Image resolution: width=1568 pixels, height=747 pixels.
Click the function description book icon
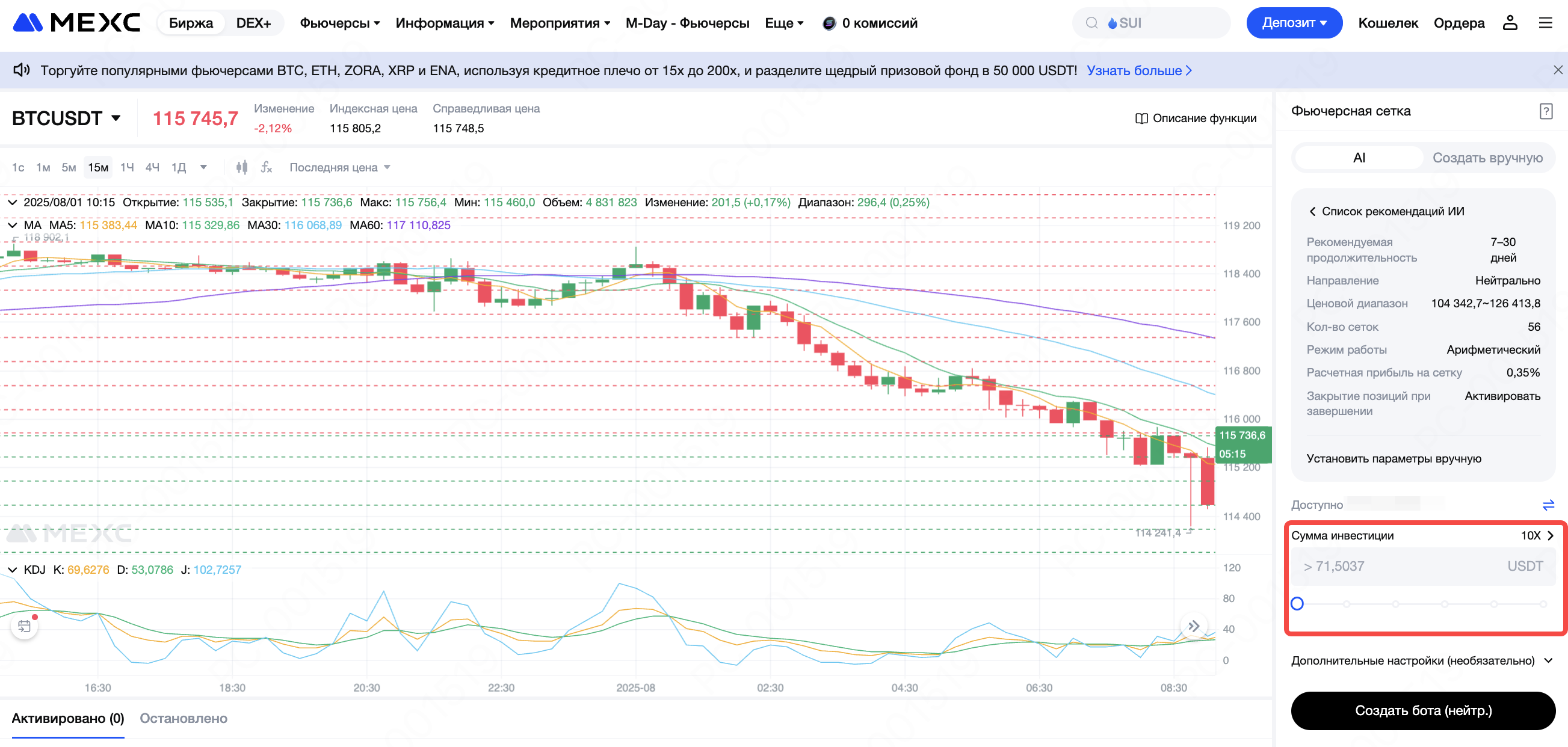point(1141,118)
